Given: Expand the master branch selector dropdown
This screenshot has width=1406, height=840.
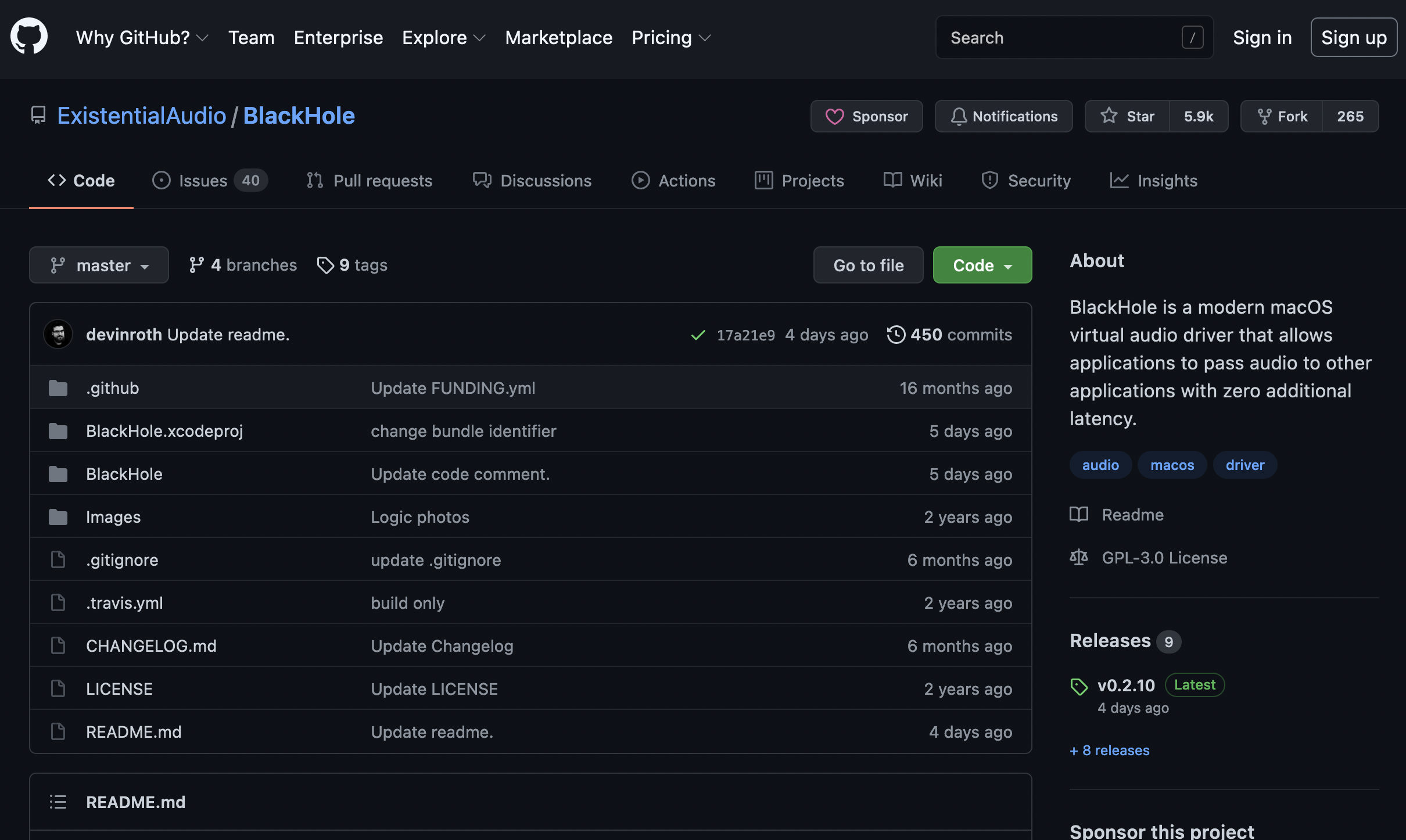Looking at the screenshot, I should (x=99, y=265).
